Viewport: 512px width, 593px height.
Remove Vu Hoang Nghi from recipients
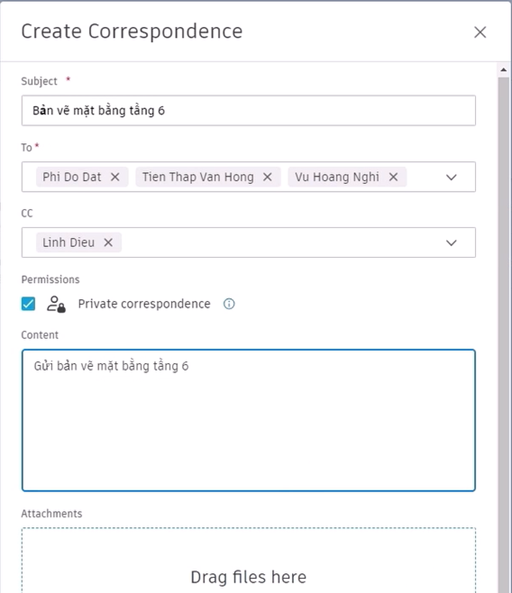393,177
